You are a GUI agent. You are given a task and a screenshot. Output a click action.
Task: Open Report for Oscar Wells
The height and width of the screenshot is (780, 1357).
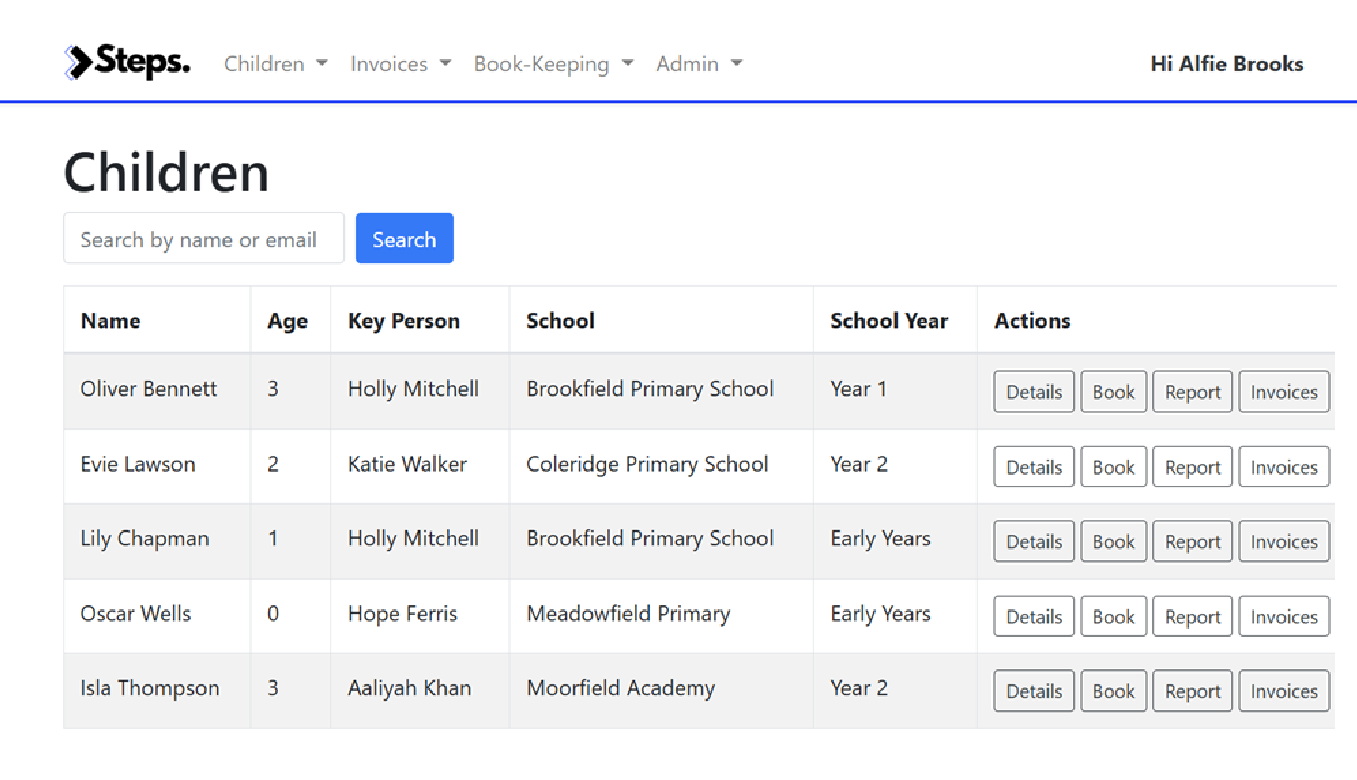click(1192, 617)
